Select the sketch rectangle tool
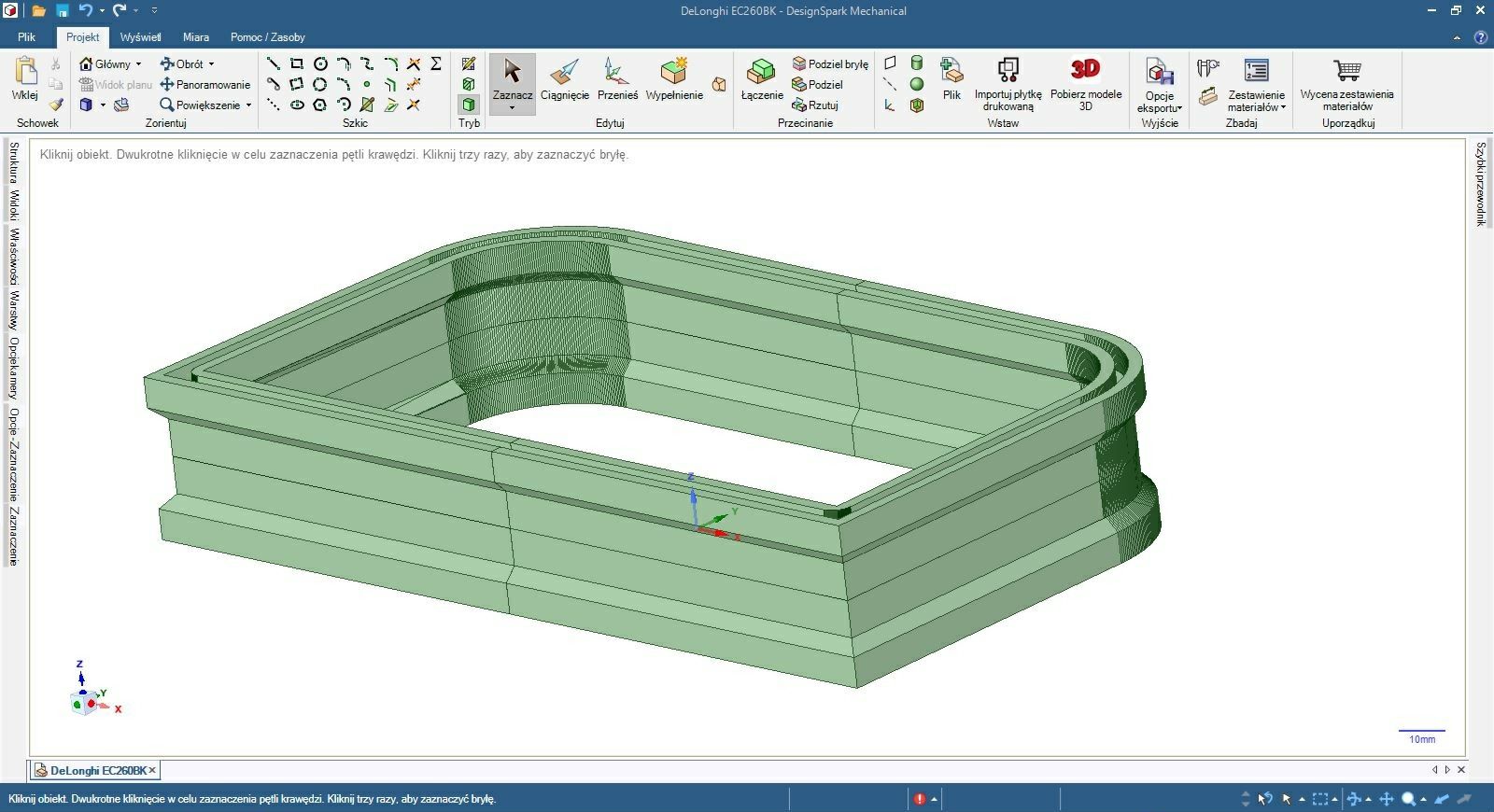This screenshot has height=812, width=1494. [297, 63]
